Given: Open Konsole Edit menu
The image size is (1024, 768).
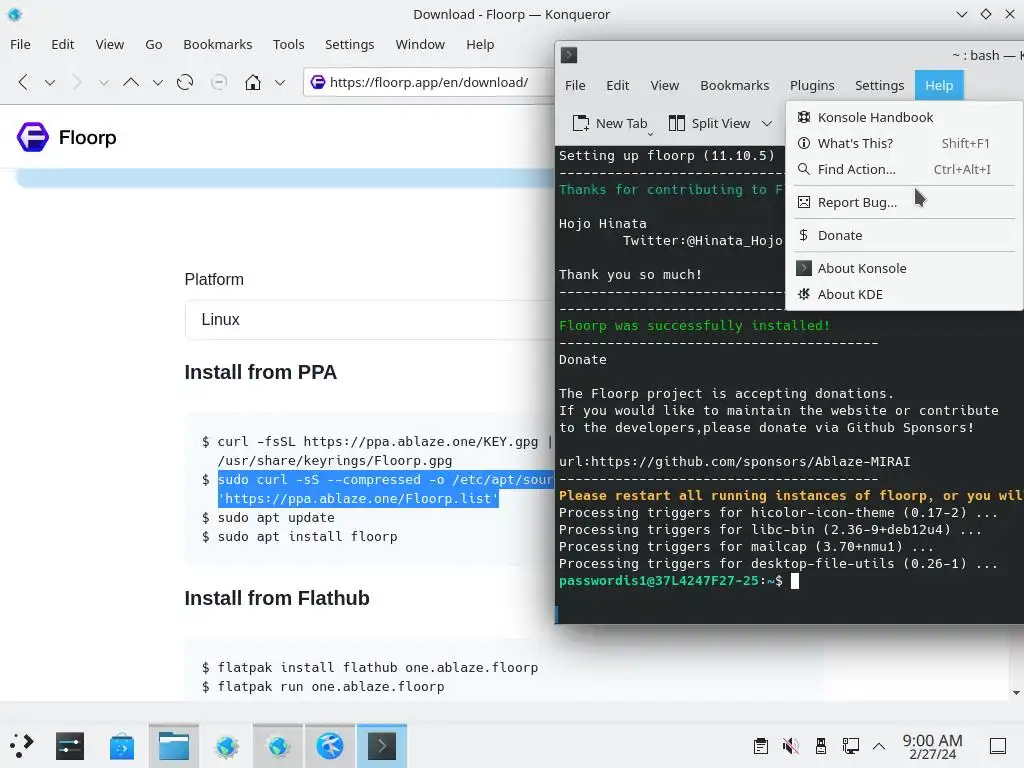Looking at the screenshot, I should [617, 86].
